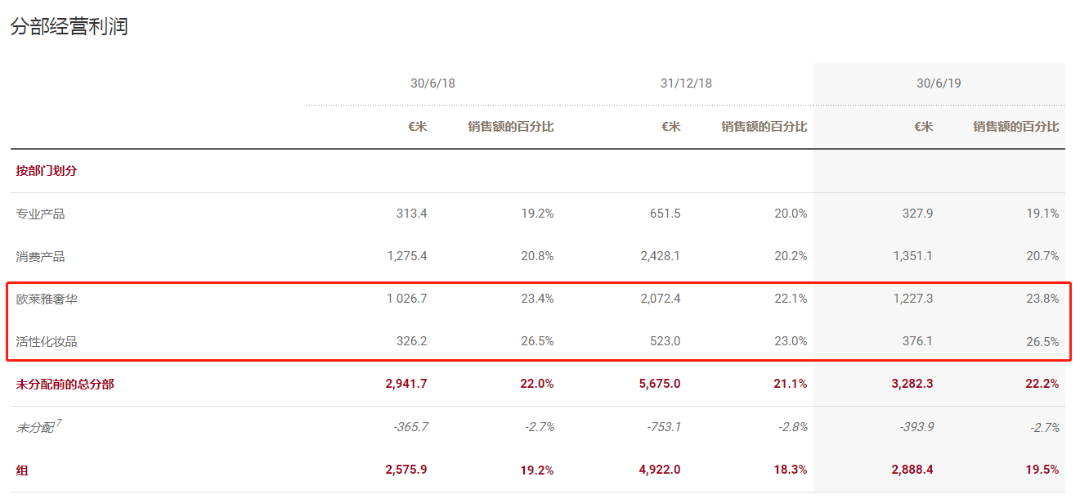Click 销售额的百分比 header under 31/12/18
1080x504 pixels.
[x=764, y=127]
